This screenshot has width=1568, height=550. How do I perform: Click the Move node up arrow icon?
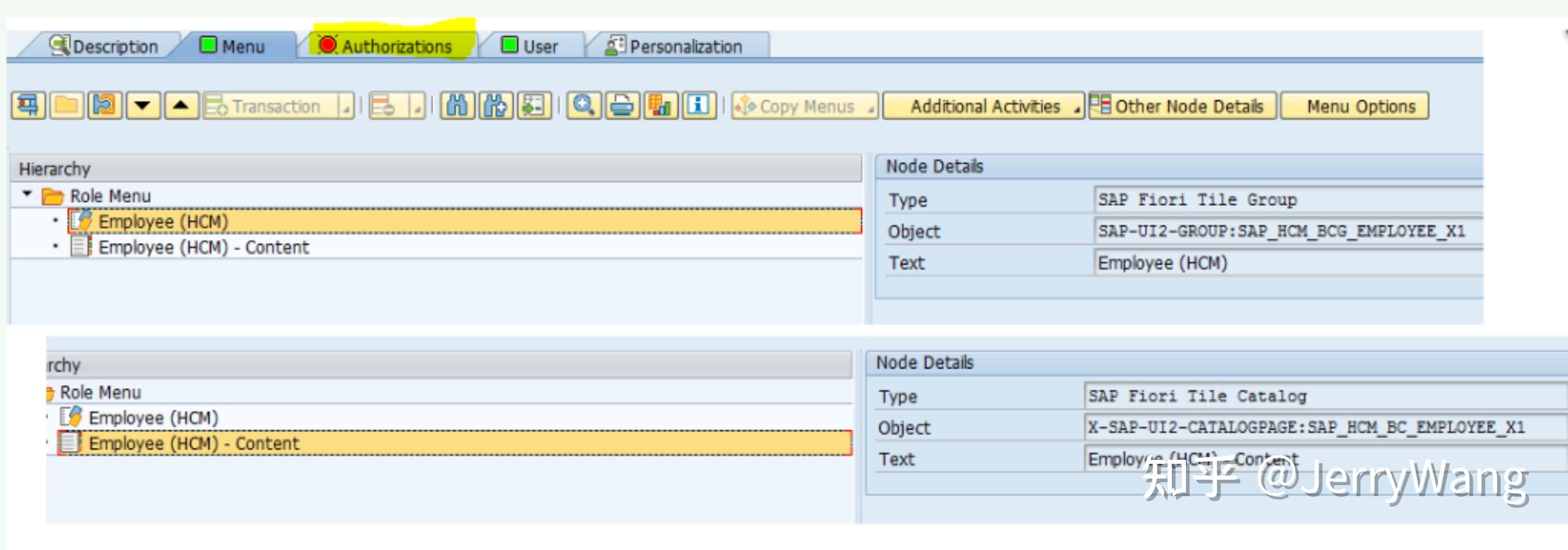(x=182, y=105)
